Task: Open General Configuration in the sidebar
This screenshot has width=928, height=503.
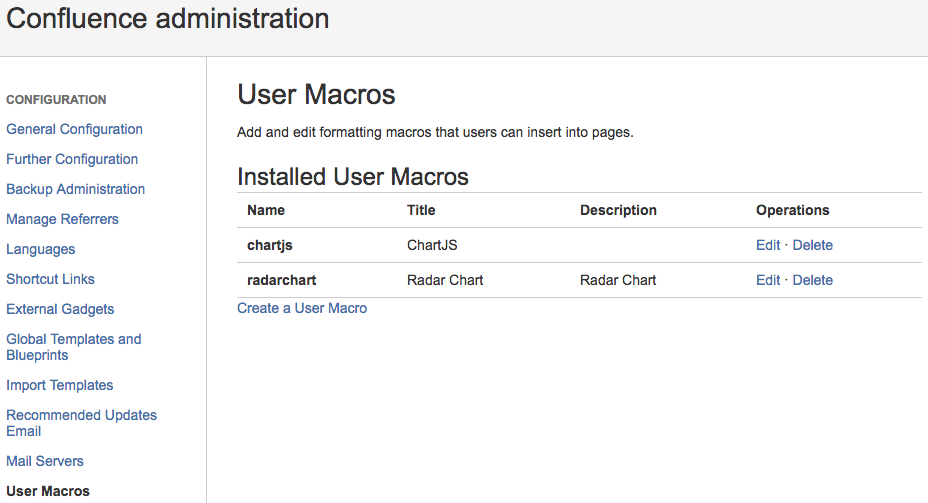Action: pyautogui.click(x=74, y=129)
